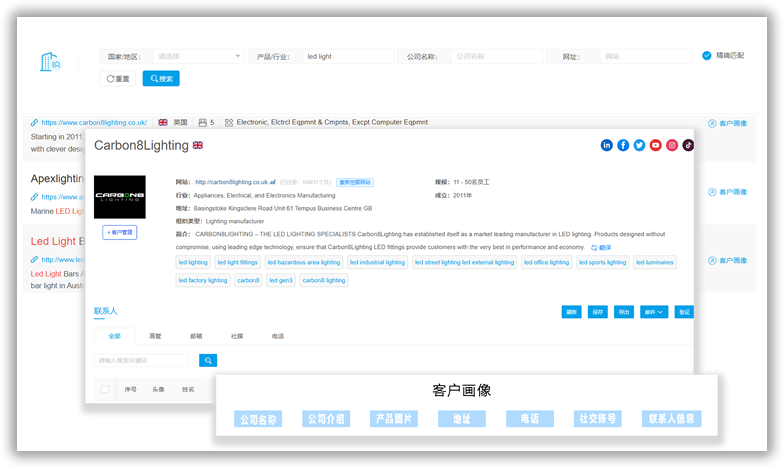Screen dimensions: 784x468
Task: Click 联系人信息 label in 客户画像 panel
Action: point(672,419)
